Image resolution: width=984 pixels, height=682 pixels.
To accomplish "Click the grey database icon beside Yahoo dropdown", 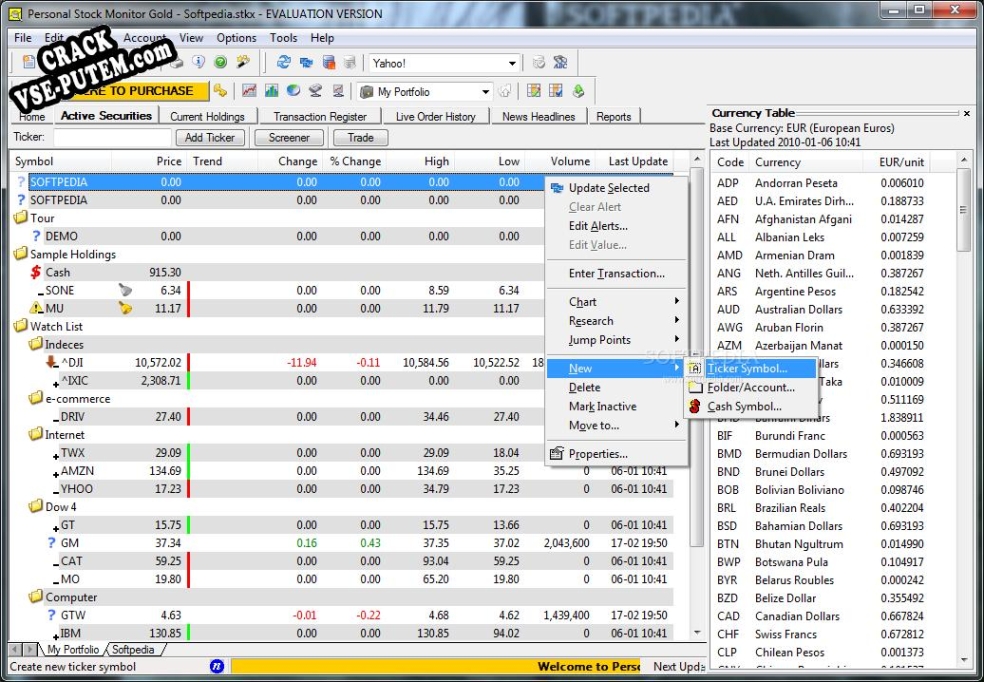I will (x=350, y=62).
